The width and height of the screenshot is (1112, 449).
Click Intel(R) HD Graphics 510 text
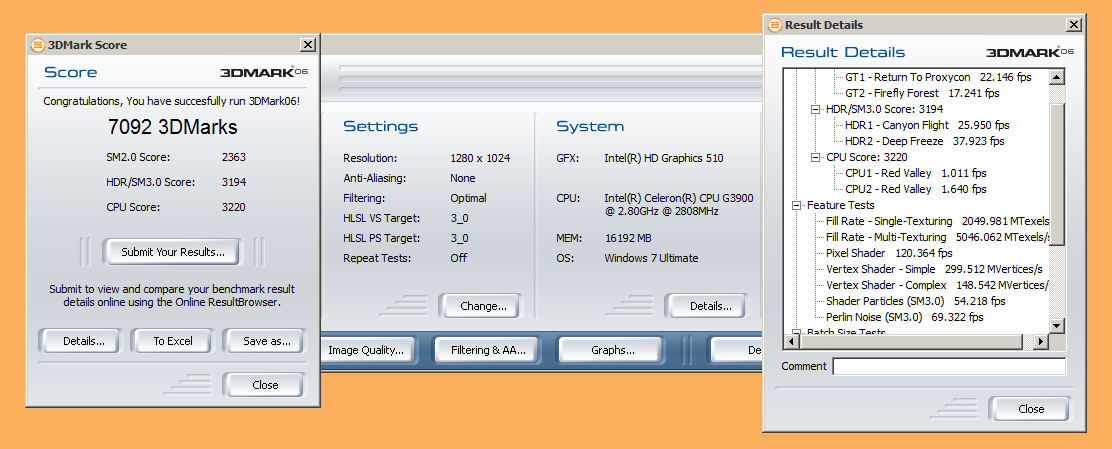[x=664, y=158]
